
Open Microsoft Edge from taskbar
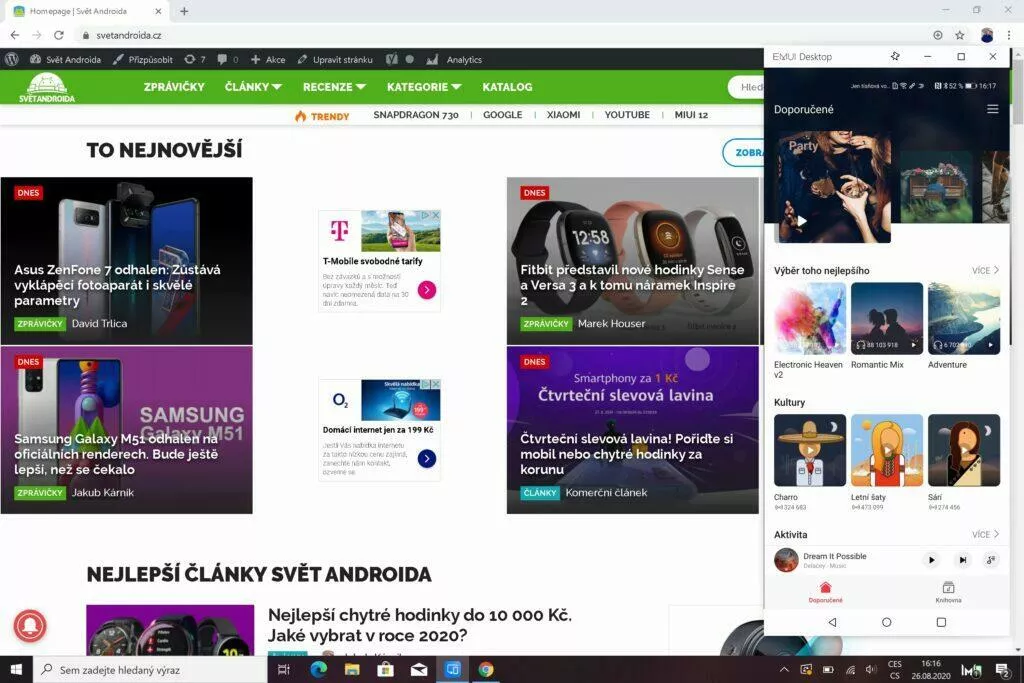(x=318, y=669)
